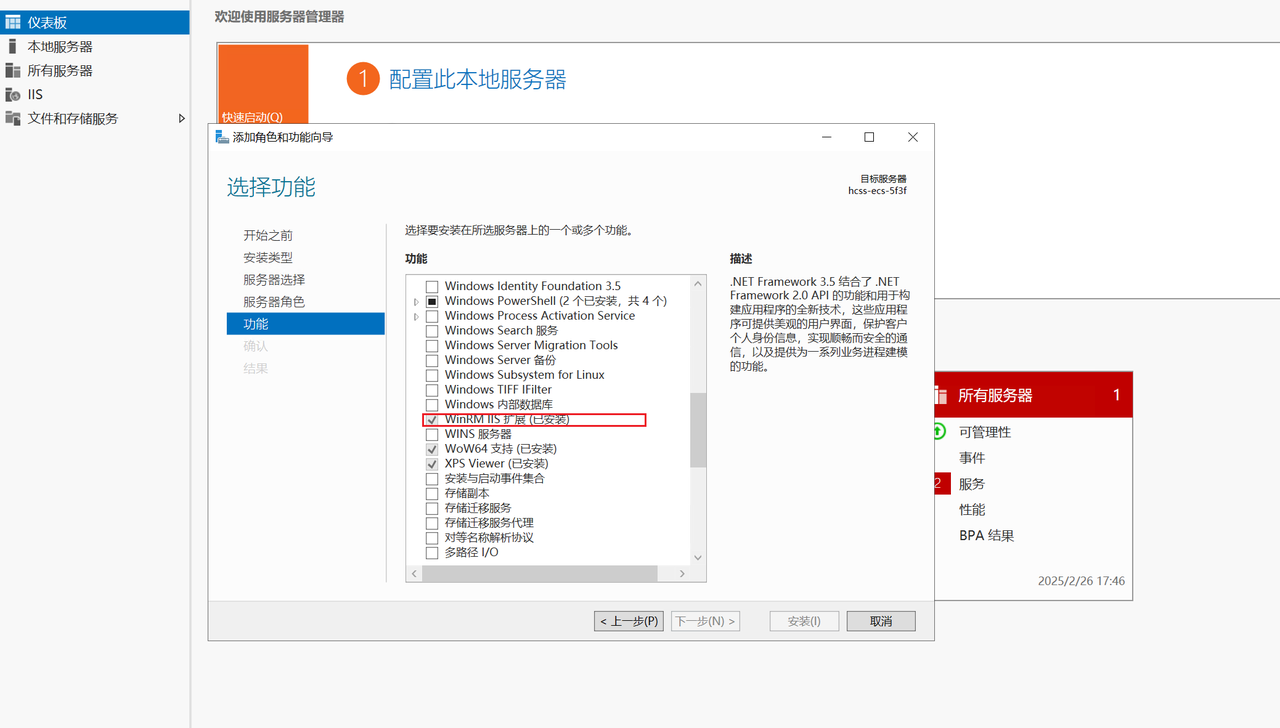Open 性能 in the 所有服务器 tile
Image resolution: width=1280 pixels, height=728 pixels.
tap(972, 510)
